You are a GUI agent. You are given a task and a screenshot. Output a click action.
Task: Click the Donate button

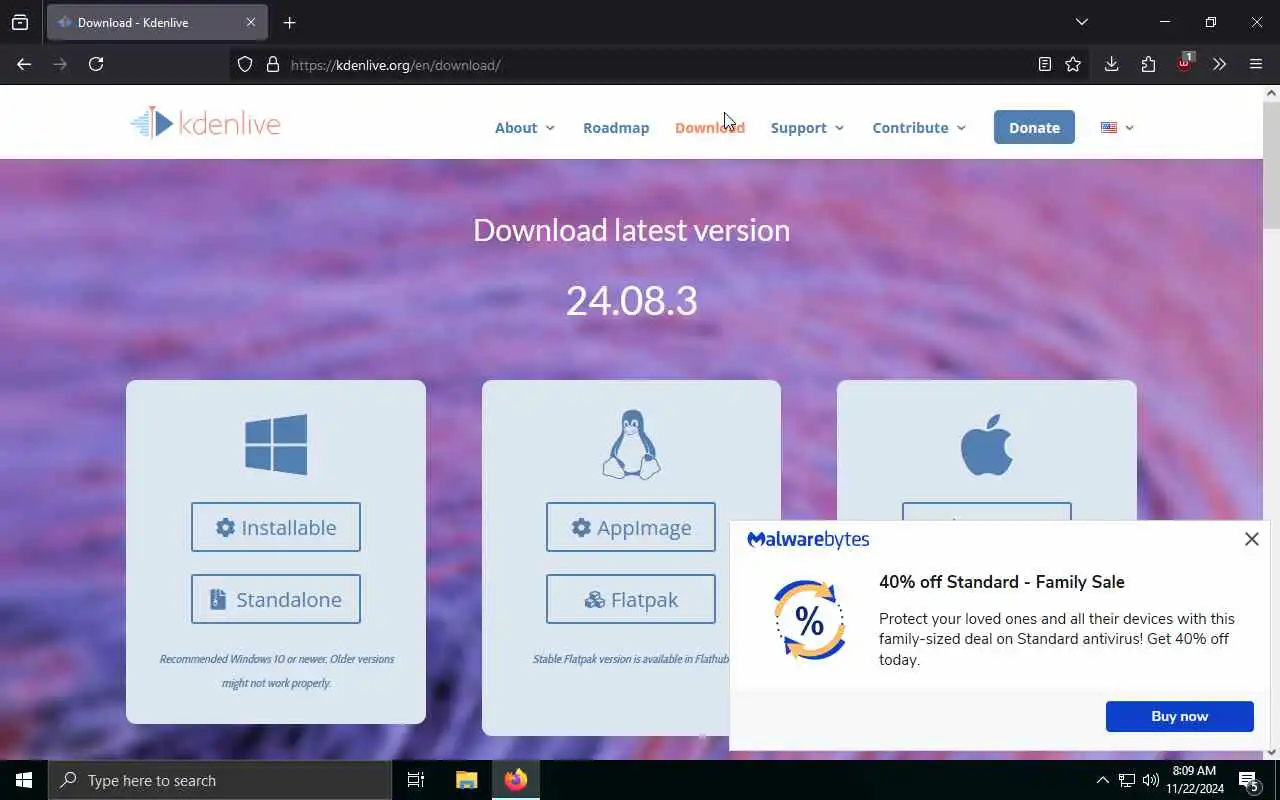1034,127
